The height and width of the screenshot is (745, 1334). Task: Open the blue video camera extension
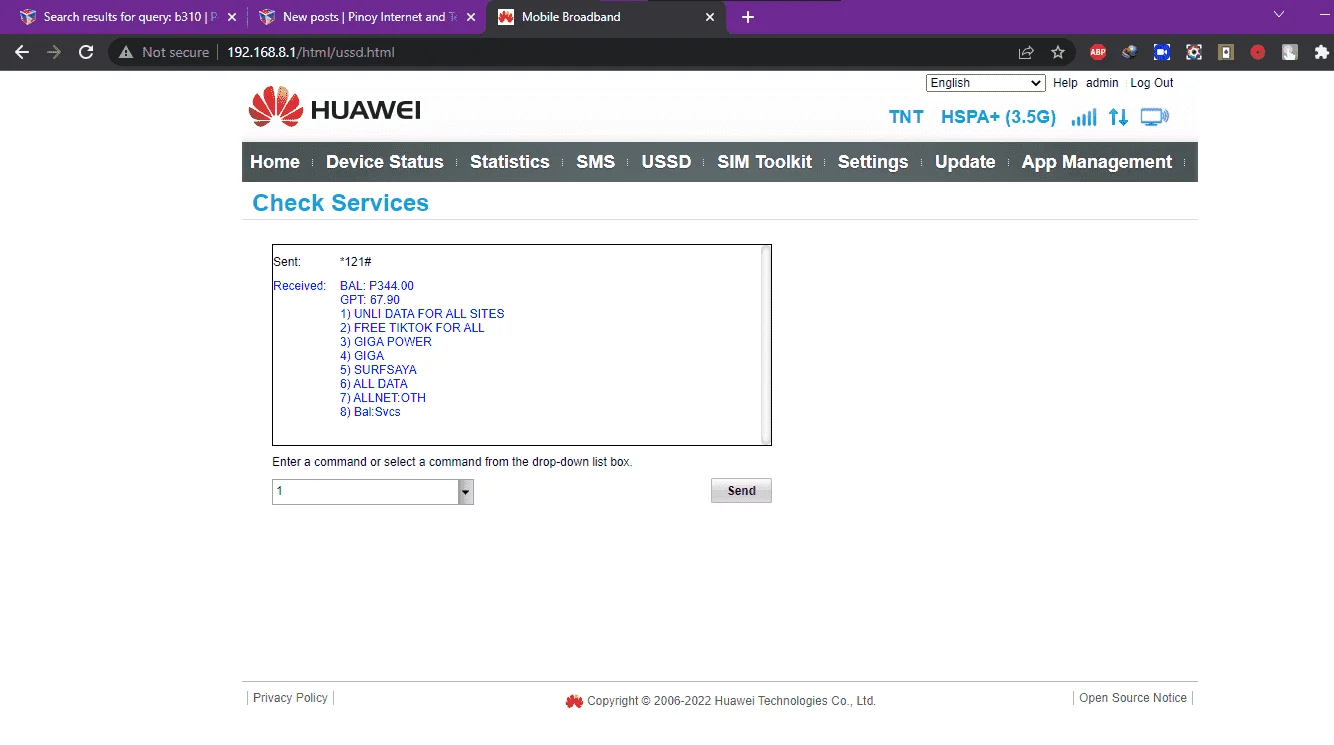tap(1162, 52)
